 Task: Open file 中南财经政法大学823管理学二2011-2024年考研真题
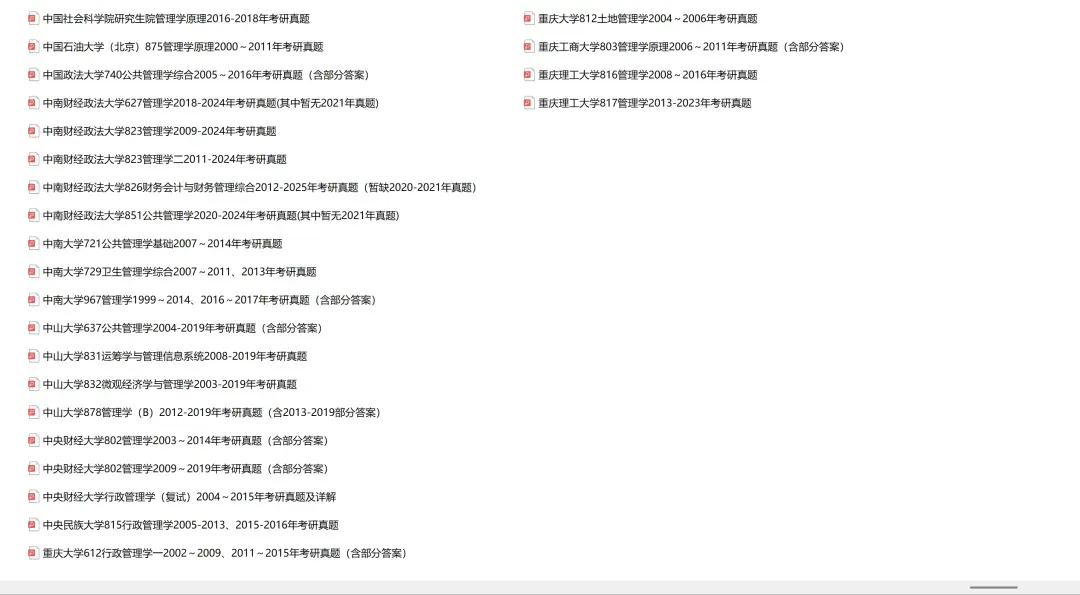pos(165,159)
